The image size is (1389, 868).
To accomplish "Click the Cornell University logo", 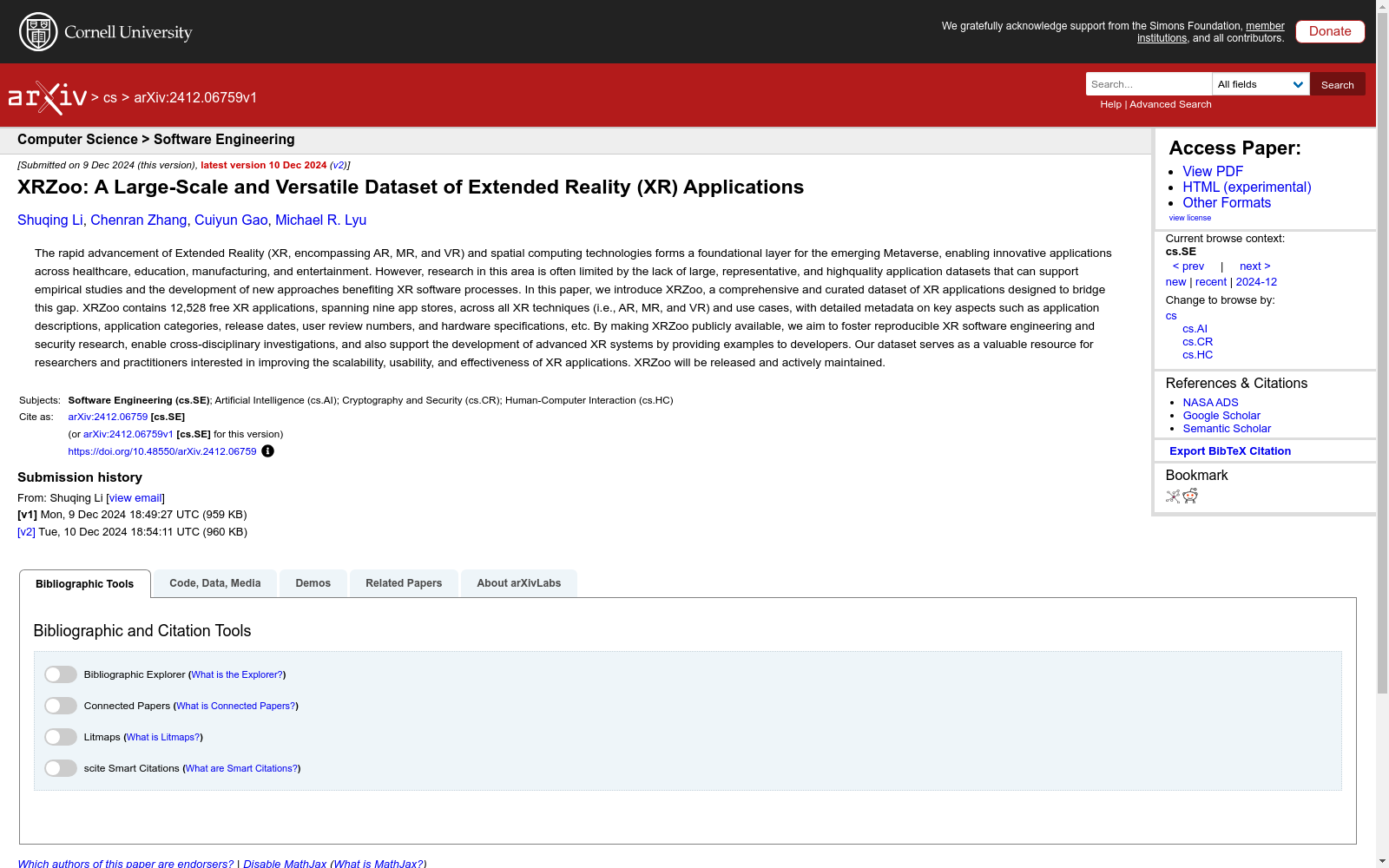I will (106, 32).
